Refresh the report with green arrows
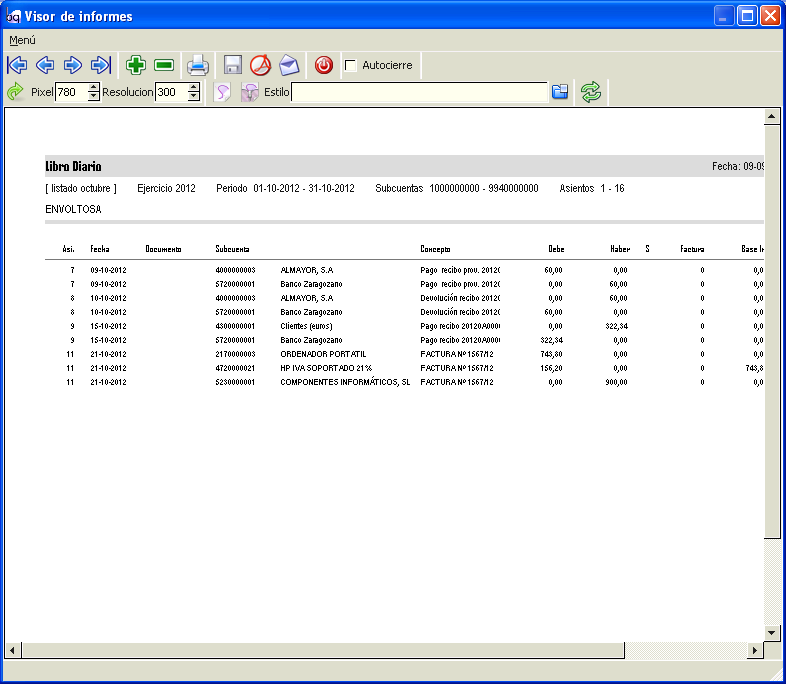The height and width of the screenshot is (684, 786). click(591, 92)
